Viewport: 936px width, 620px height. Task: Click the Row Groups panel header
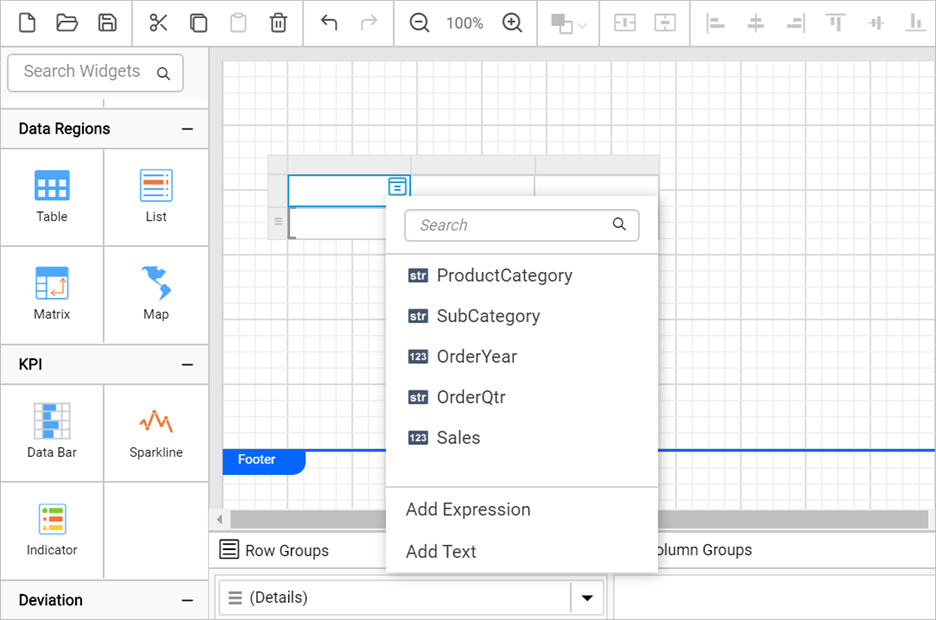pyautogui.click(x=275, y=550)
